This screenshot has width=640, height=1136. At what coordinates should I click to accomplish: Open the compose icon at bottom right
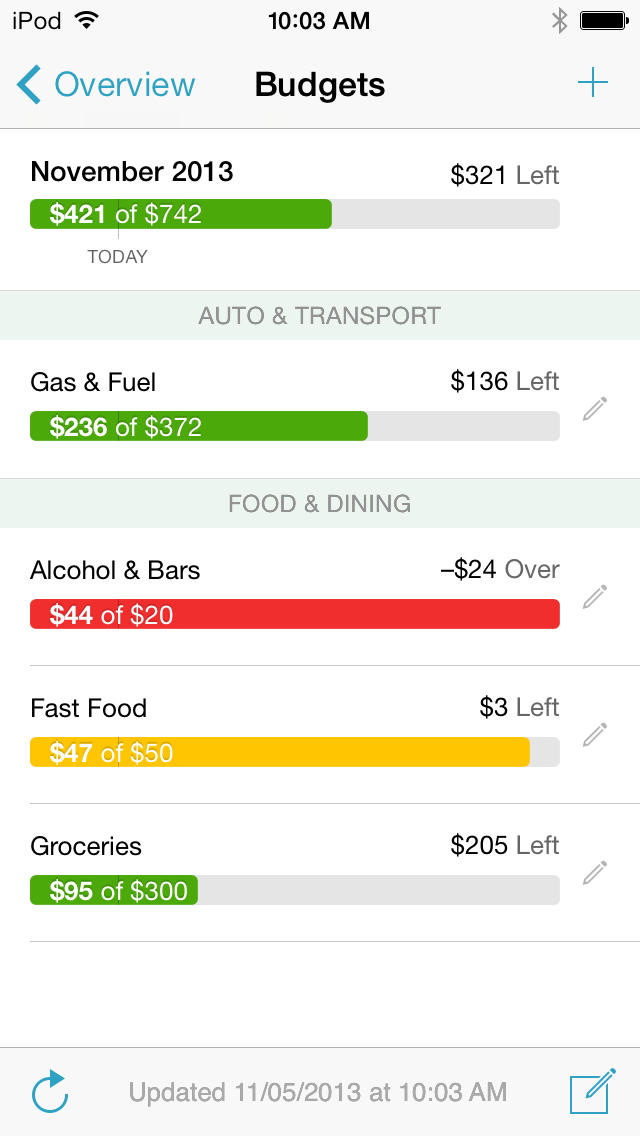(592, 1092)
